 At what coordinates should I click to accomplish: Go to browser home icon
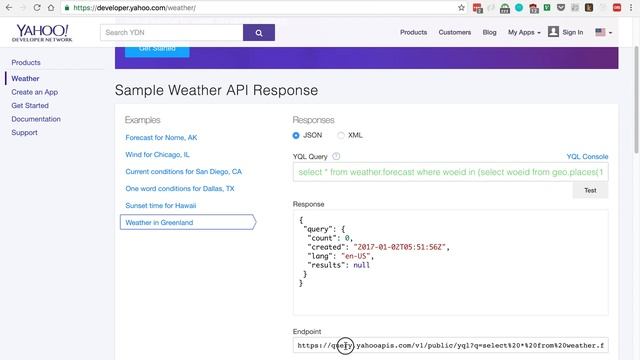point(51,8)
